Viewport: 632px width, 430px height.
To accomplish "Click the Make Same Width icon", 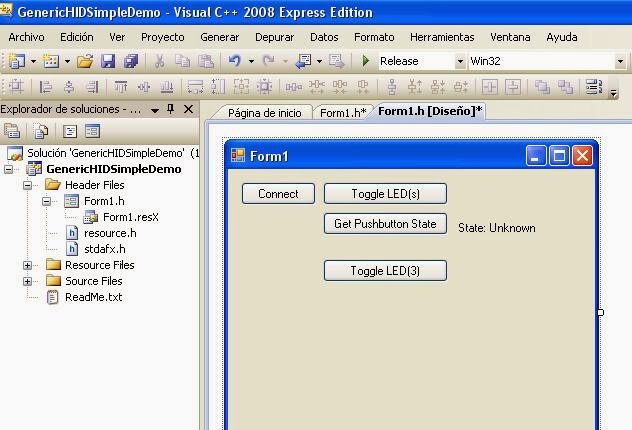I will click(x=195, y=87).
